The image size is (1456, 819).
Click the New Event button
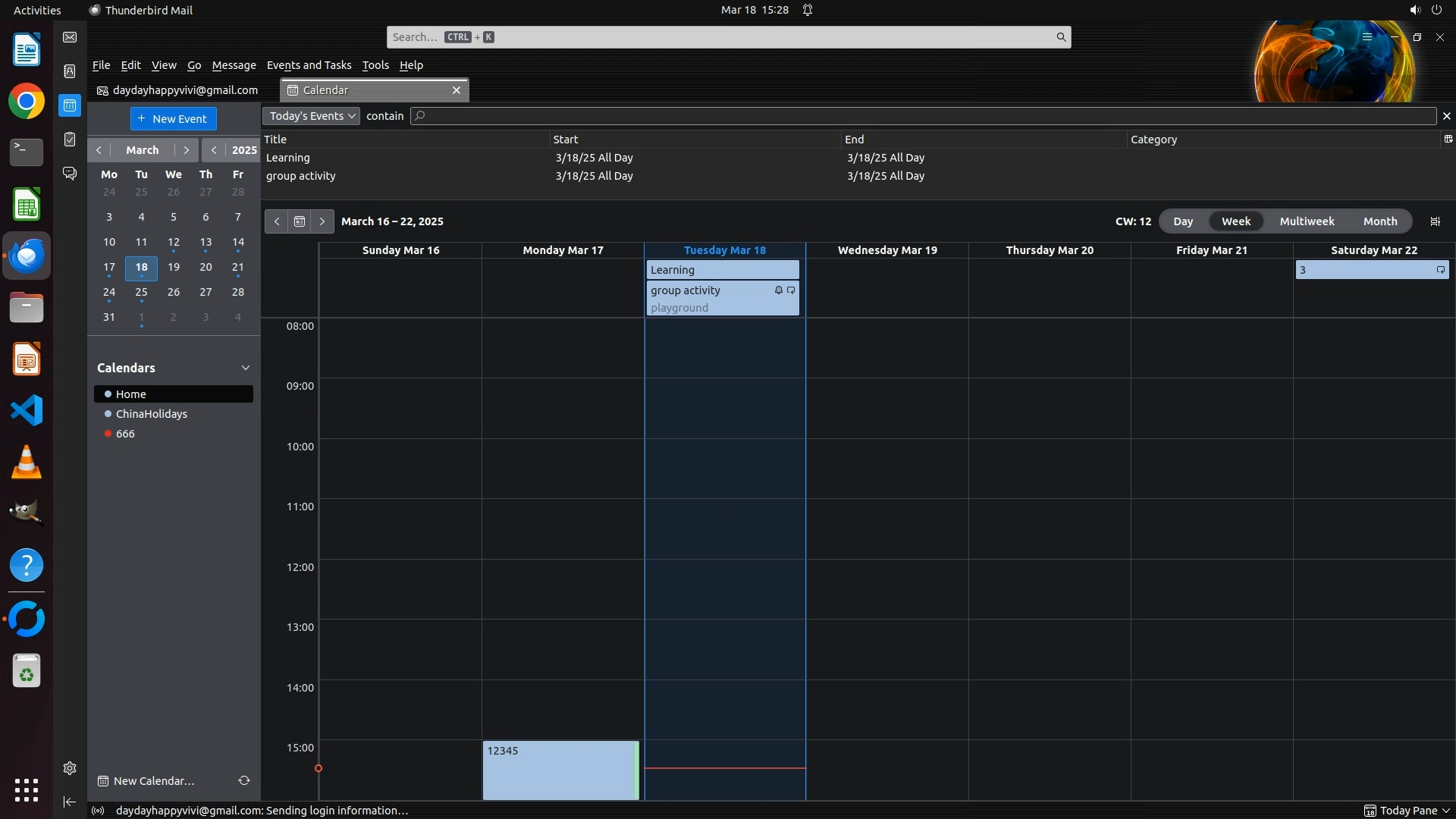[174, 118]
